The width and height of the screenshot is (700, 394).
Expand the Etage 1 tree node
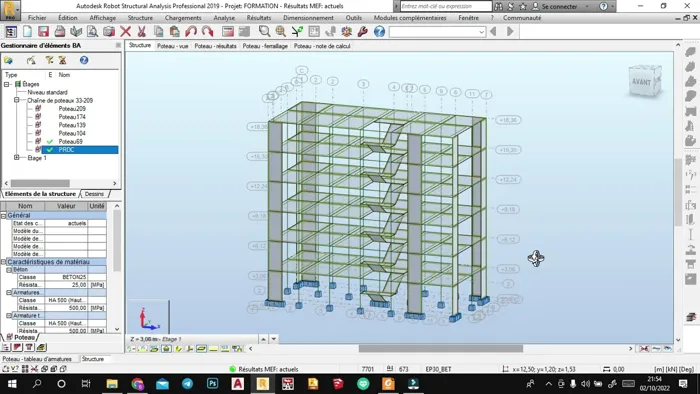pos(17,158)
